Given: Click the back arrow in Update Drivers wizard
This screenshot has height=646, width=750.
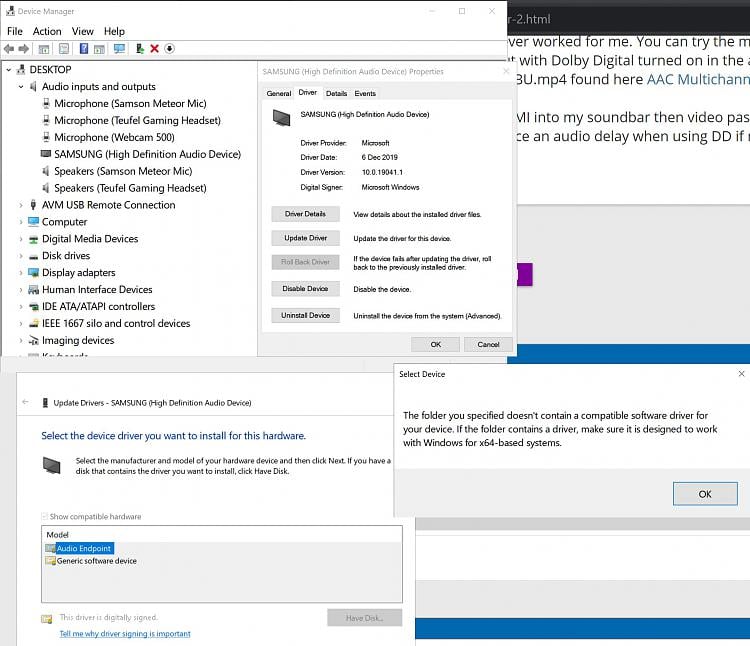Looking at the screenshot, I should pyautogui.click(x=25, y=402).
